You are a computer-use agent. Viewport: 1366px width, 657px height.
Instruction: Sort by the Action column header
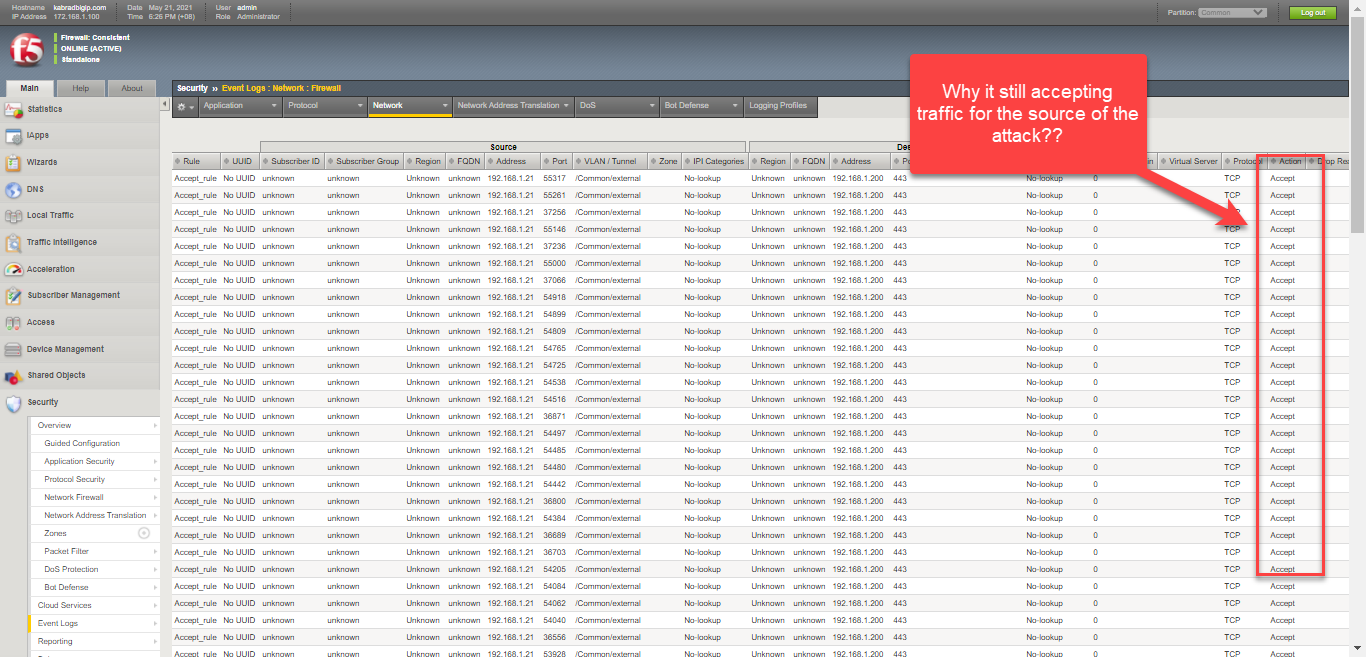pos(1289,162)
